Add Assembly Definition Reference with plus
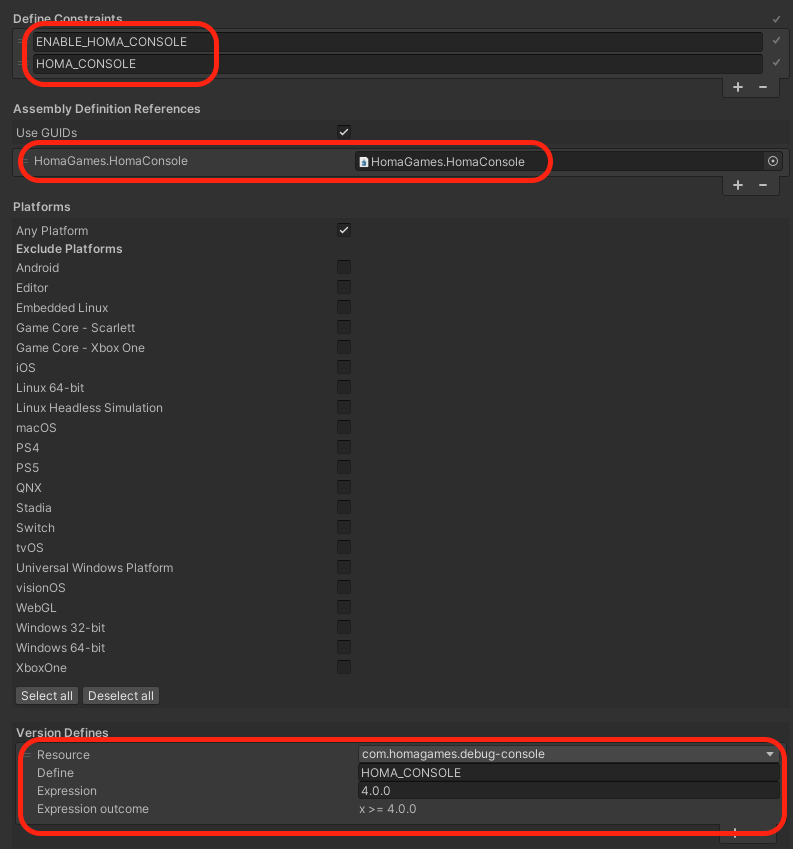Screen dimensions: 793x849 pos(738,185)
